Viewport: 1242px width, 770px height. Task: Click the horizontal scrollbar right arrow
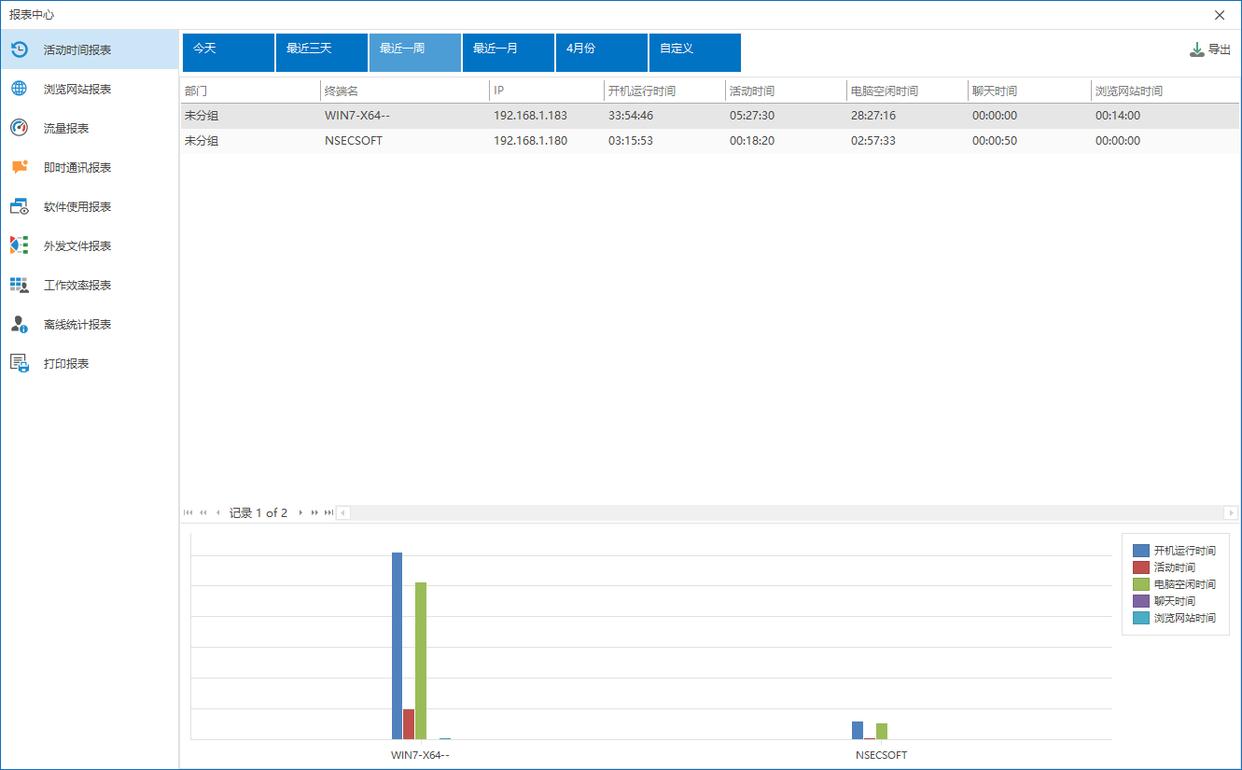coord(1231,513)
